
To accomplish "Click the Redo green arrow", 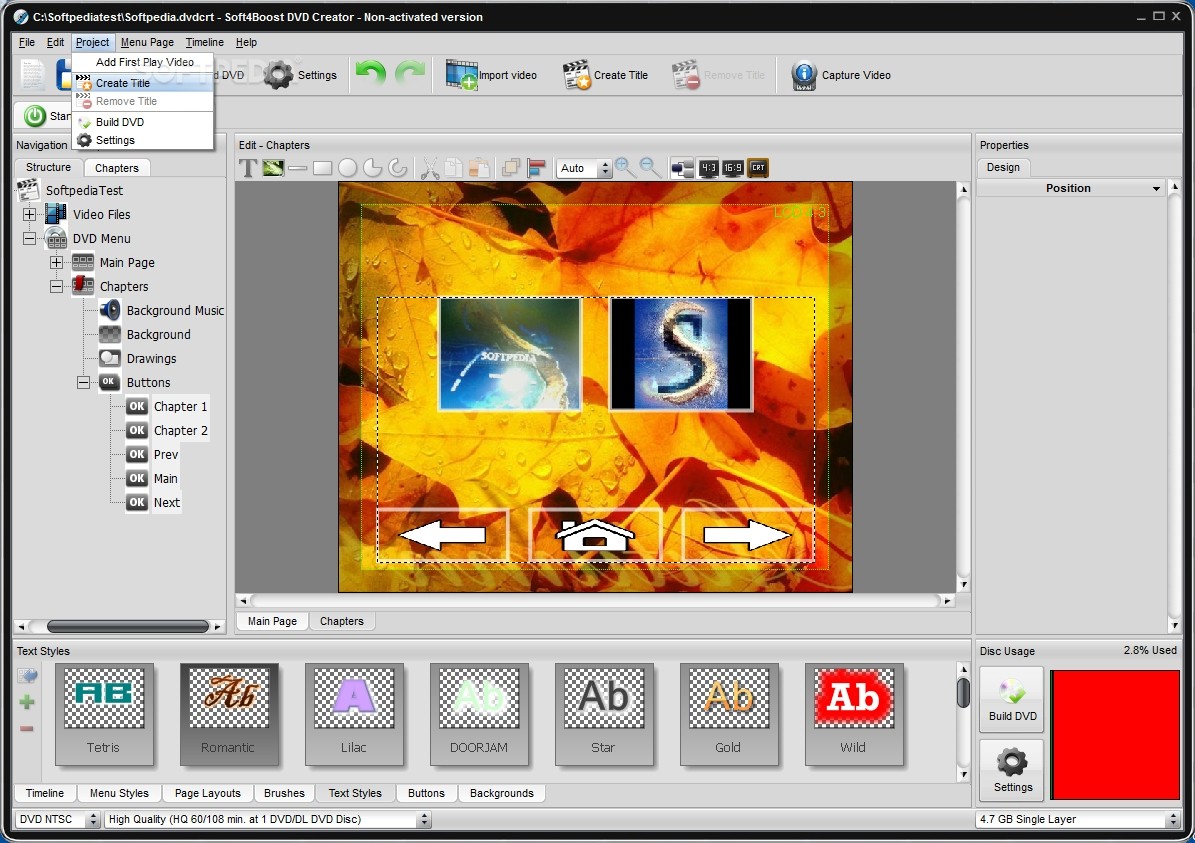I will coord(409,74).
